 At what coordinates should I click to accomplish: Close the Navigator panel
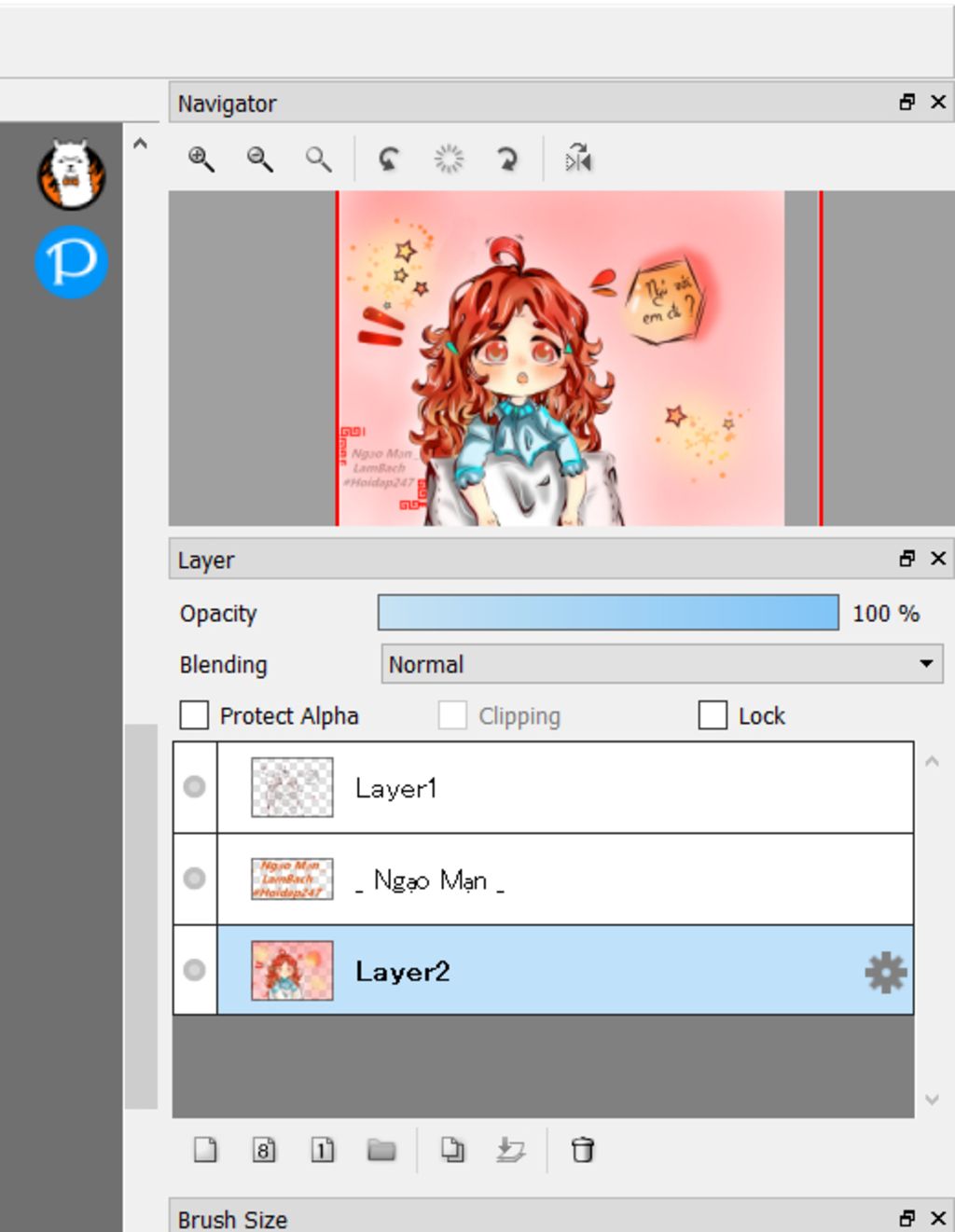(x=938, y=102)
